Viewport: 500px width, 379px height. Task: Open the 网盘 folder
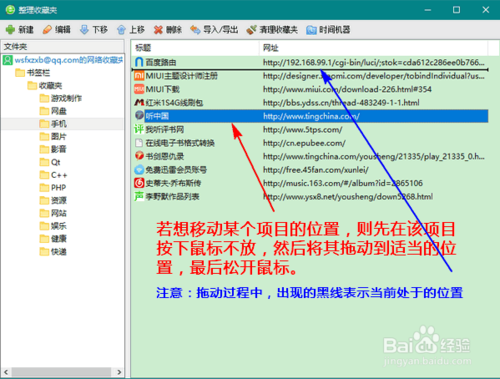point(53,111)
